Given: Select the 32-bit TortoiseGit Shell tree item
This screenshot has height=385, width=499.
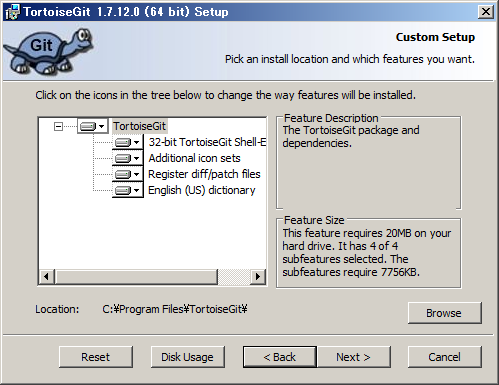Looking at the screenshot, I should pos(207,142).
